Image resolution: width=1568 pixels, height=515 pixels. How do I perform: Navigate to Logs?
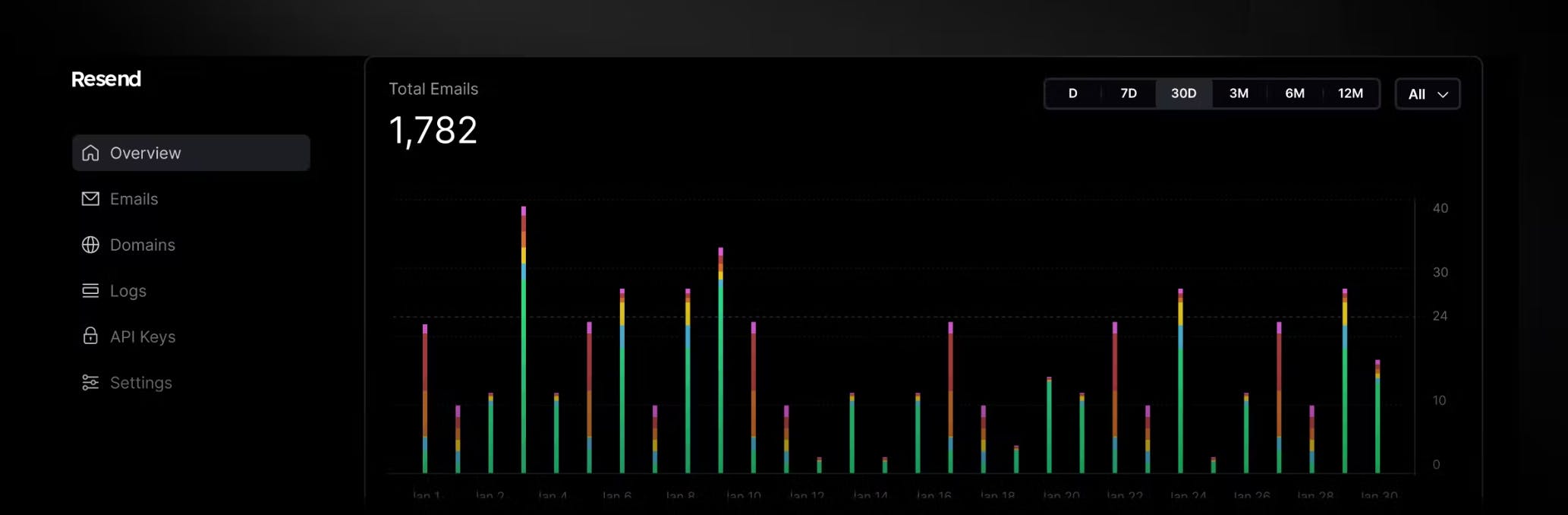[x=128, y=291]
